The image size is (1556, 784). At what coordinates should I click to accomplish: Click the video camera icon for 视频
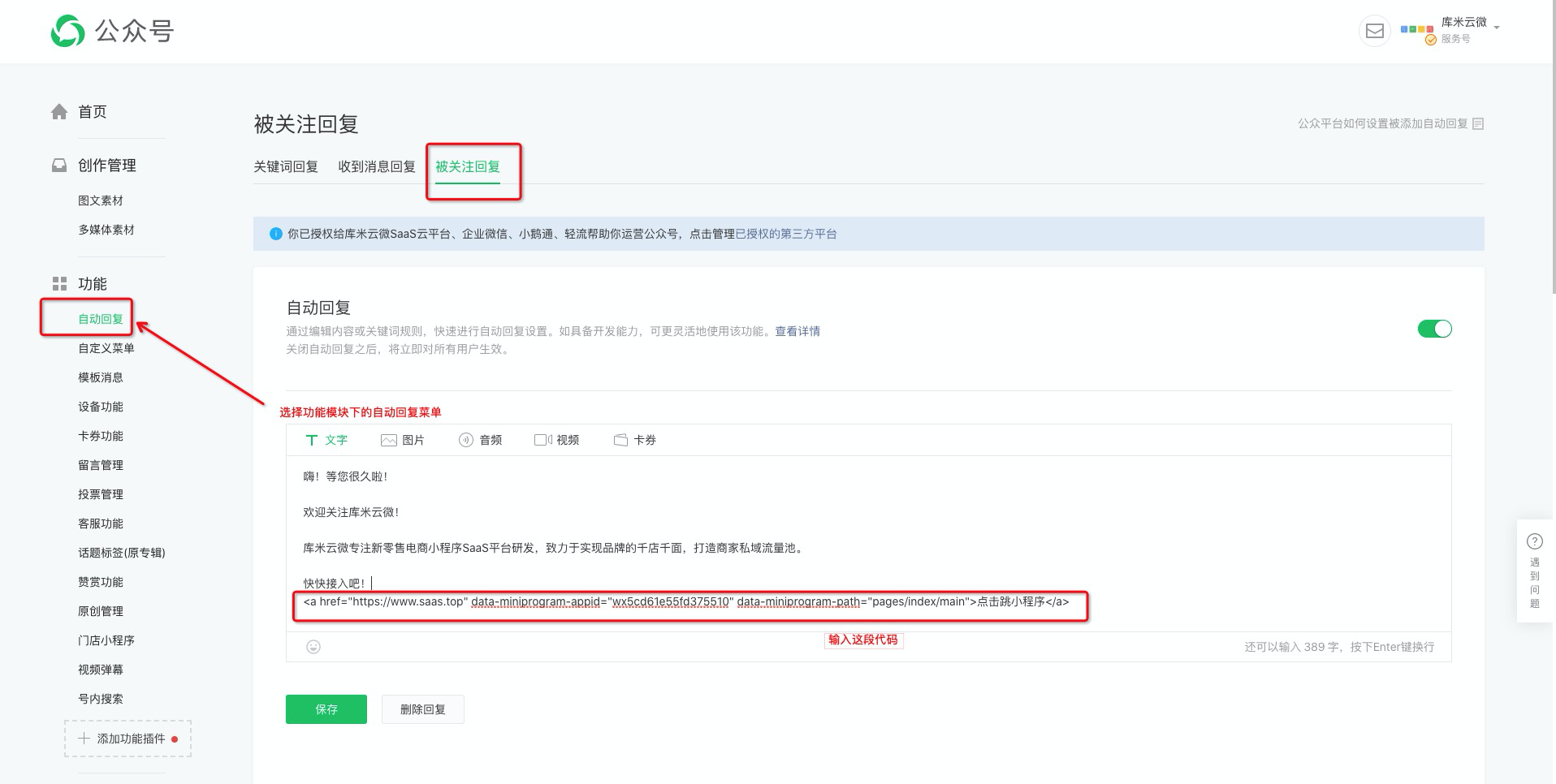point(543,440)
